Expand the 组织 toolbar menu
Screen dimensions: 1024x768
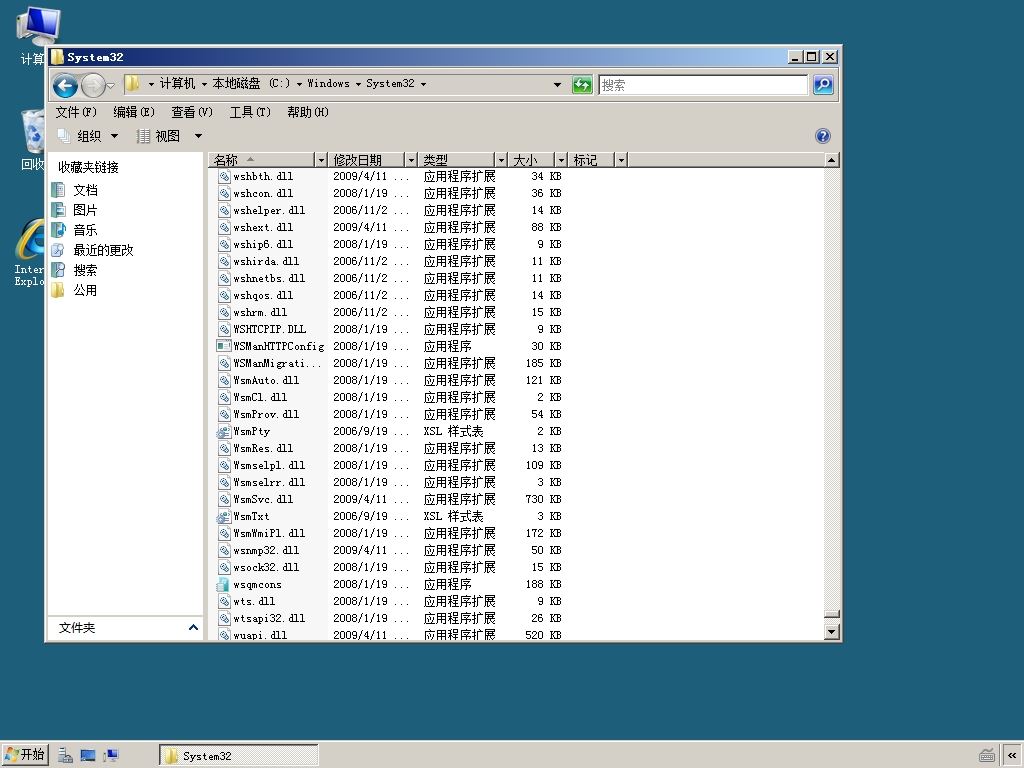pos(88,136)
